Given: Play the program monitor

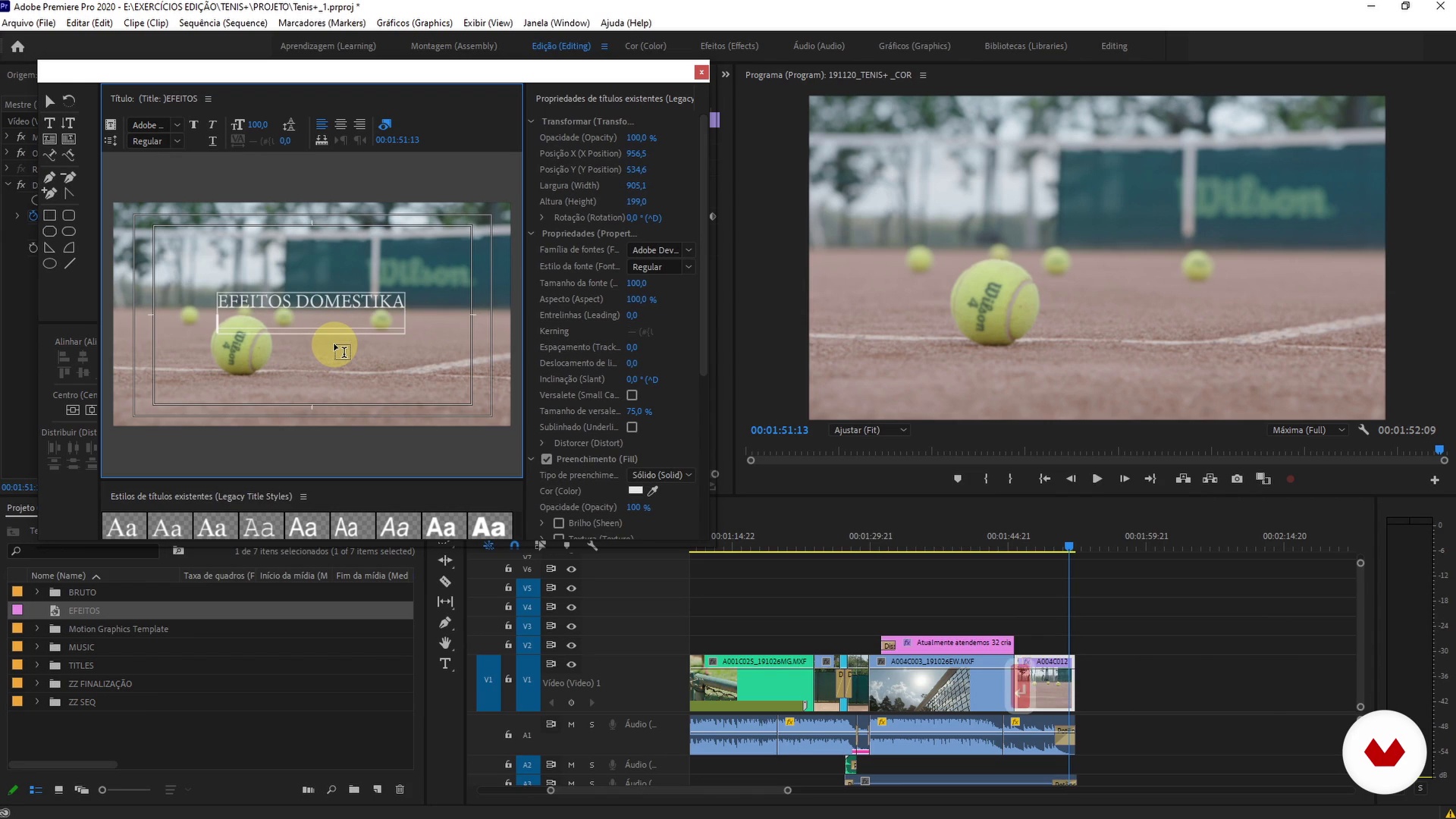Looking at the screenshot, I should [x=1097, y=479].
